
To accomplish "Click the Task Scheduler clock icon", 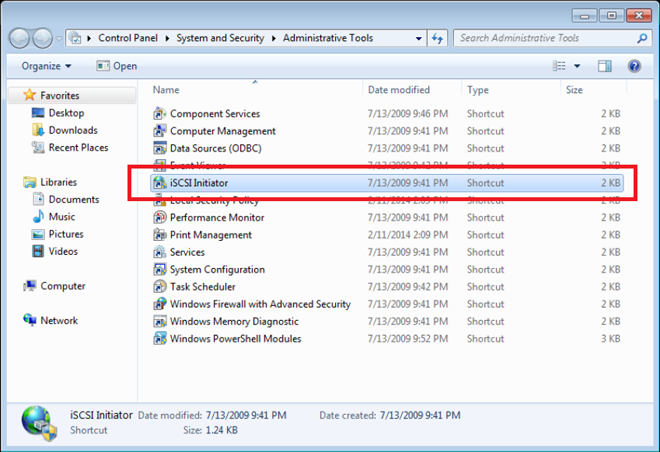I will point(160,287).
